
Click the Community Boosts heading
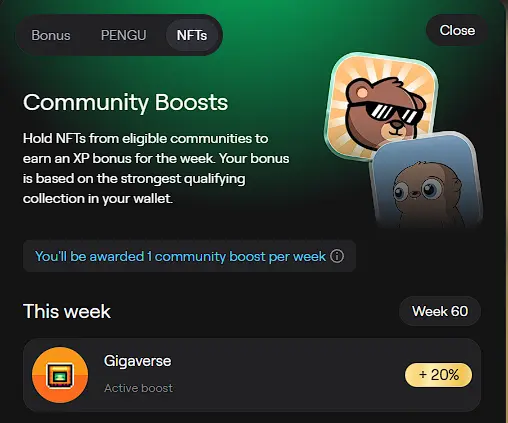[x=125, y=102]
